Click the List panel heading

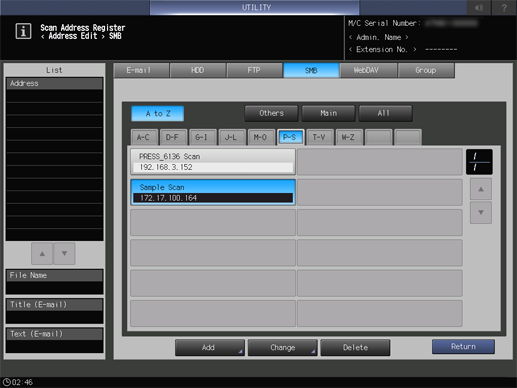(x=54, y=70)
